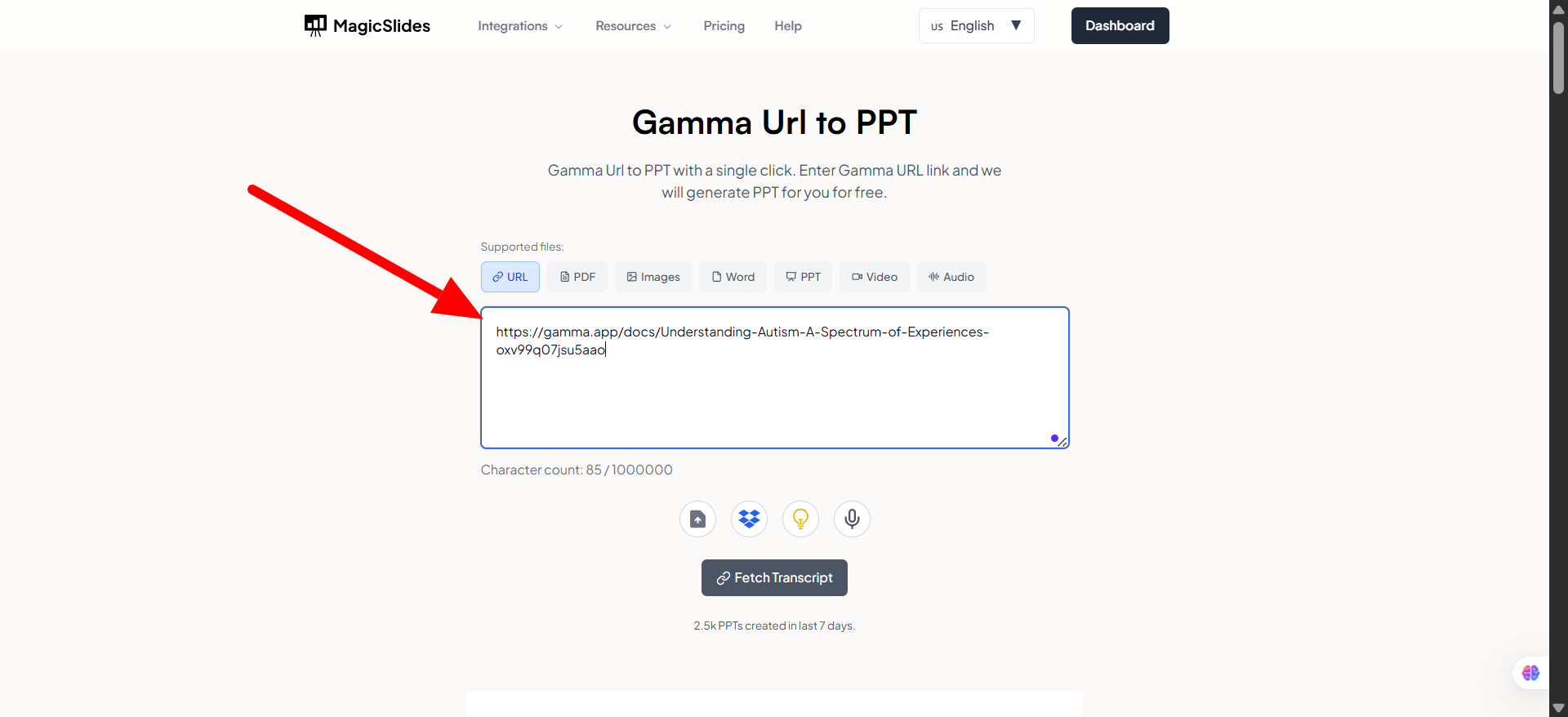Switch to the Images file type tab

point(653,277)
